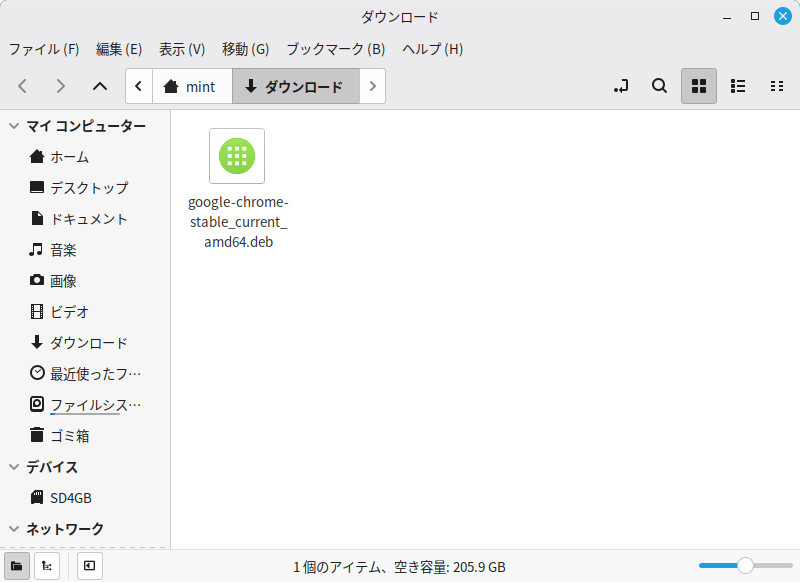Open the ファイル (F) menu
800x582 pixels.
[44, 49]
